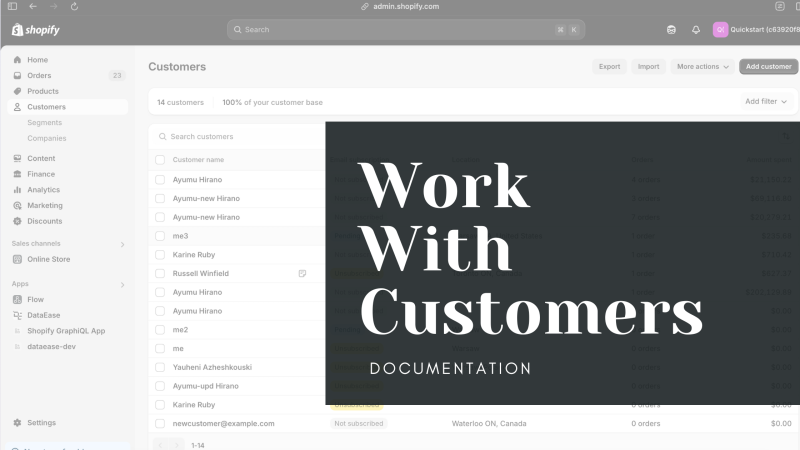Open the dataease-dev app link
The height and width of the screenshot is (450, 800).
tap(52, 346)
